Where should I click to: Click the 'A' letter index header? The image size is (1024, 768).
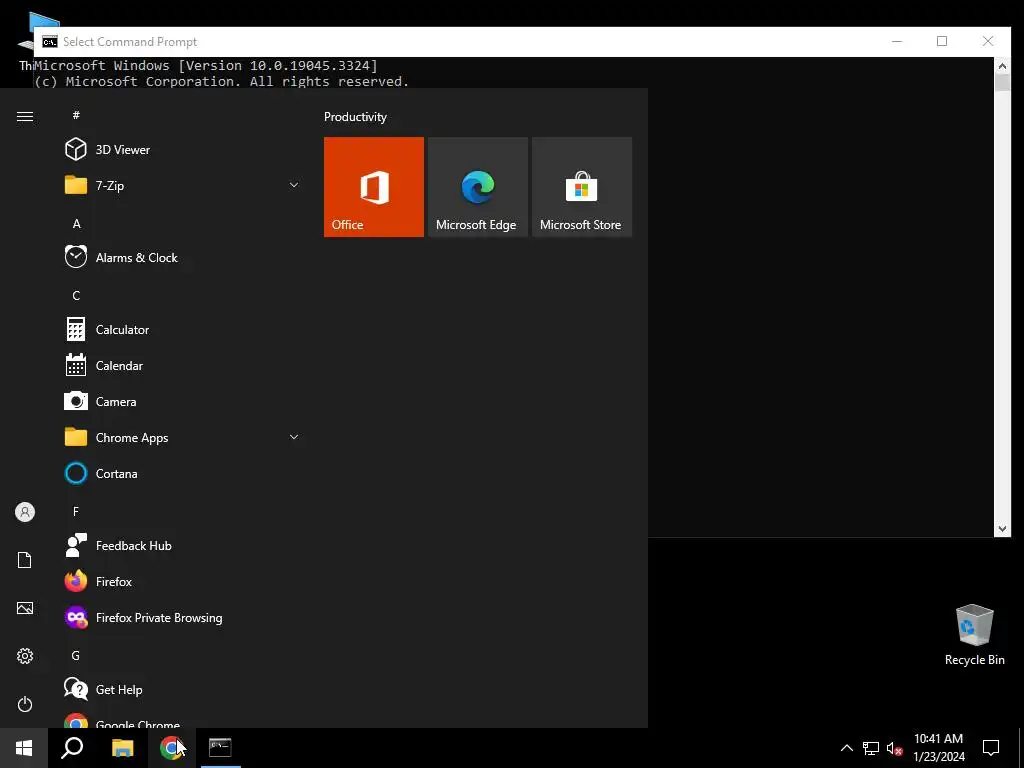point(76,224)
